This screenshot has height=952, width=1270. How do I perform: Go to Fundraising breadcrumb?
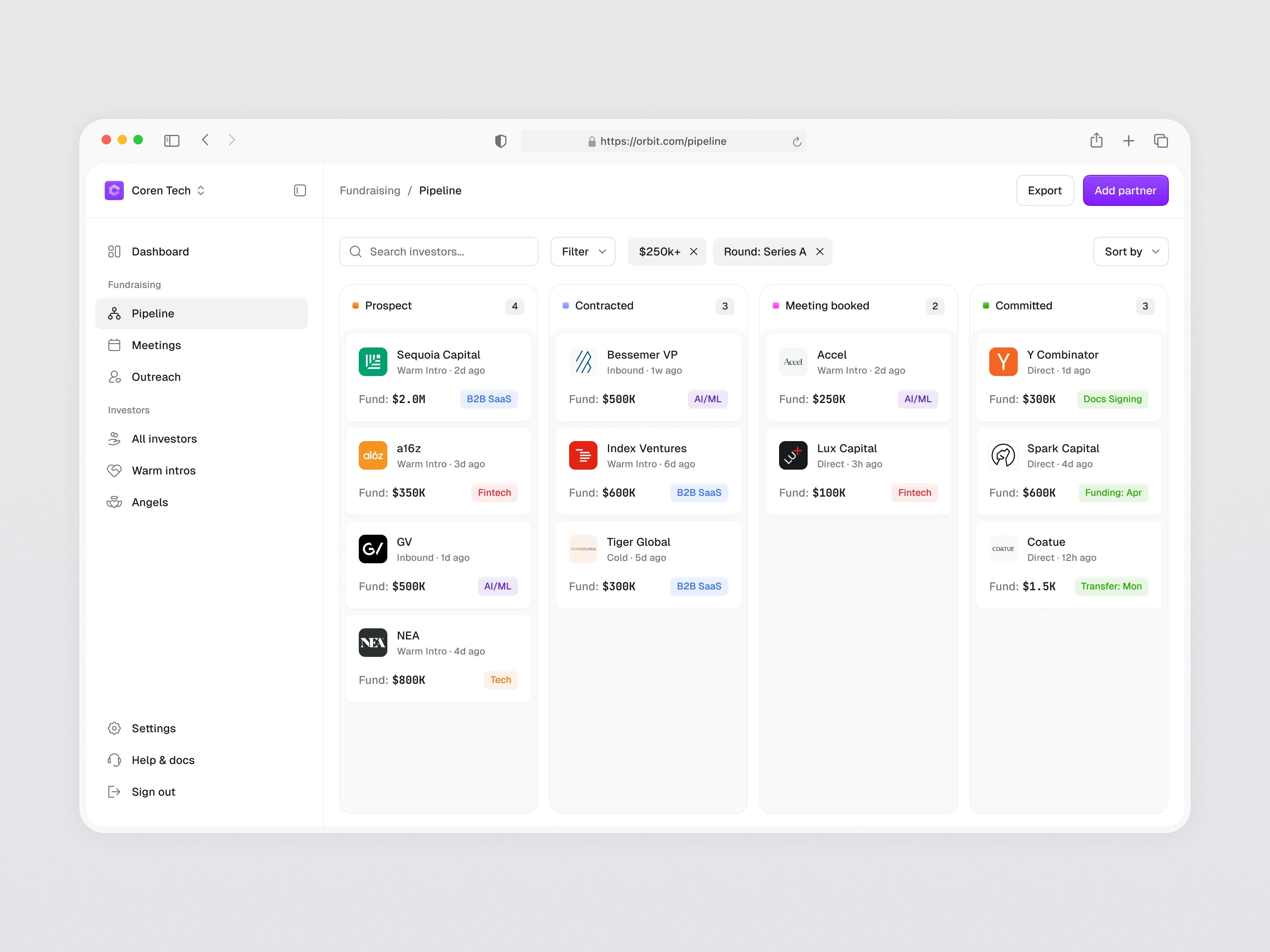tap(370, 190)
